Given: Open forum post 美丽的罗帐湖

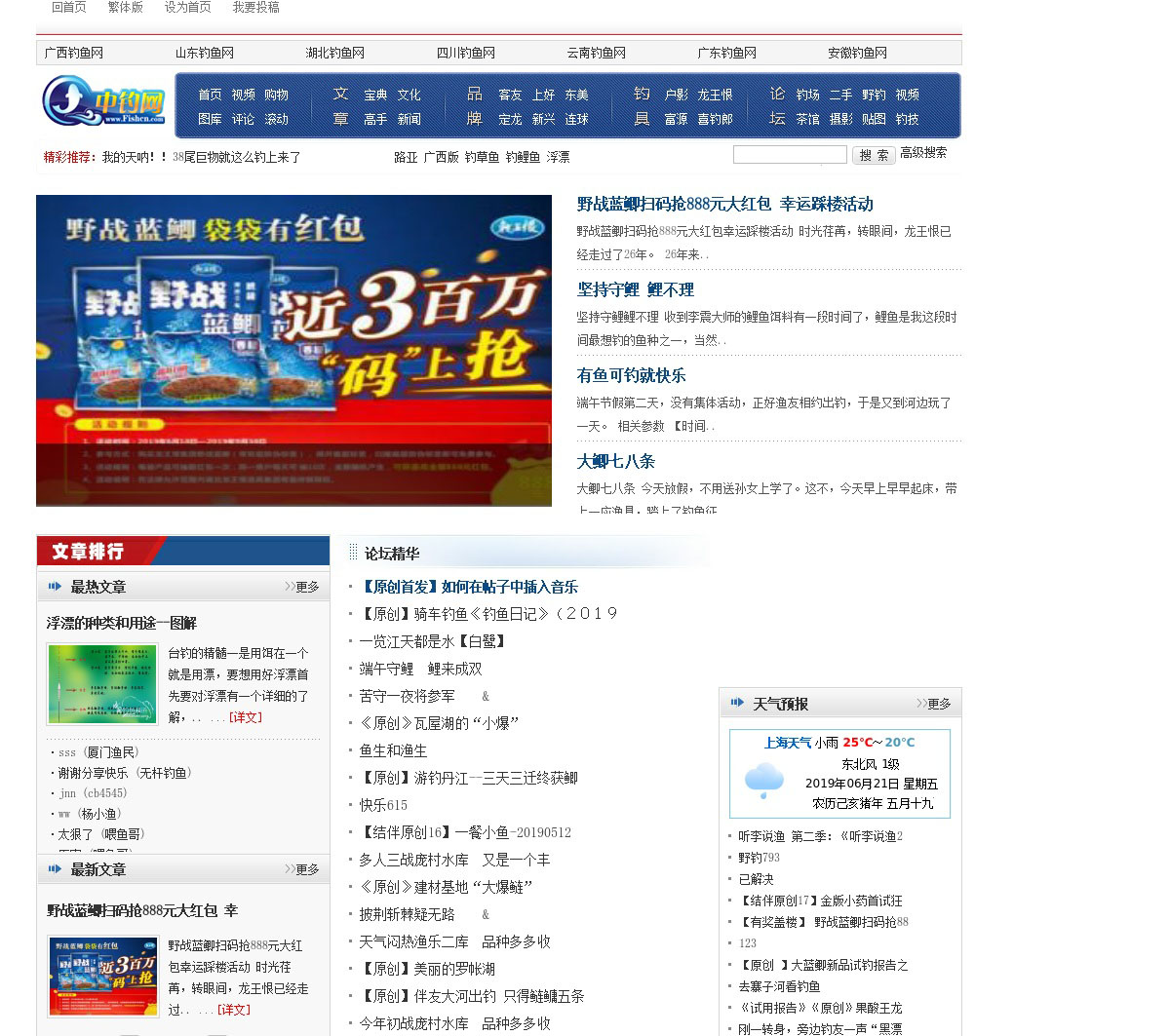Looking at the screenshot, I should (427, 969).
